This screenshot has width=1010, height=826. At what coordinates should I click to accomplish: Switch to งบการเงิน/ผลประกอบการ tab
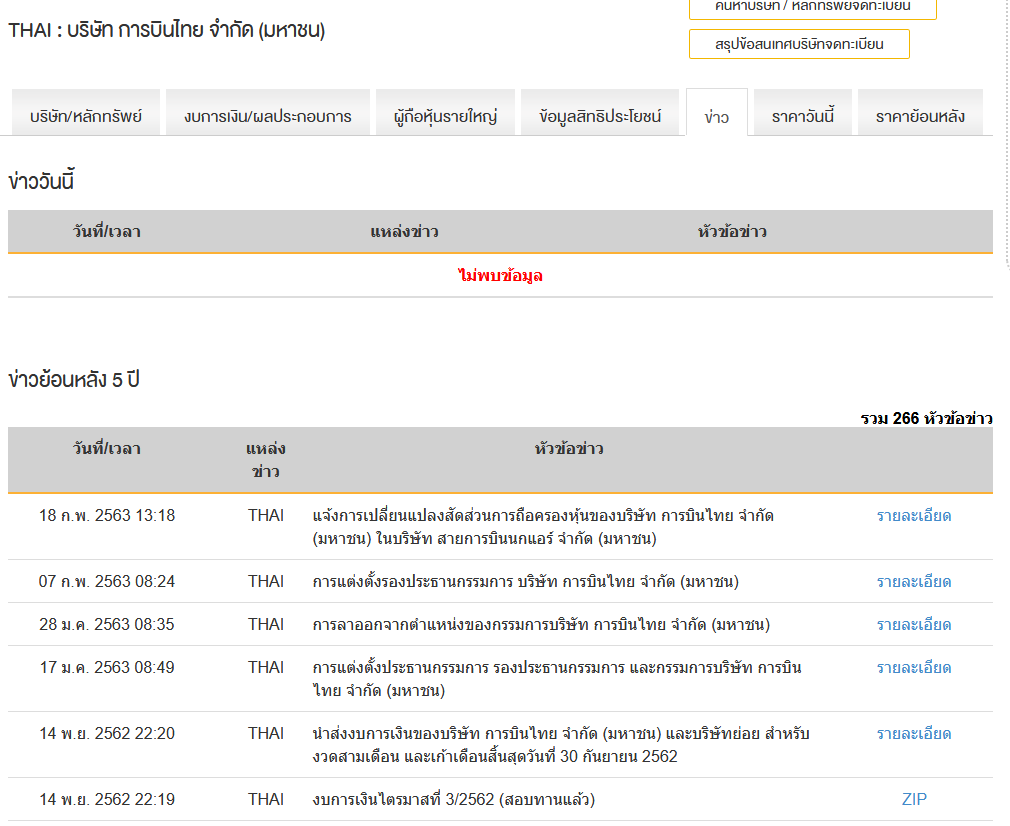tap(268, 113)
